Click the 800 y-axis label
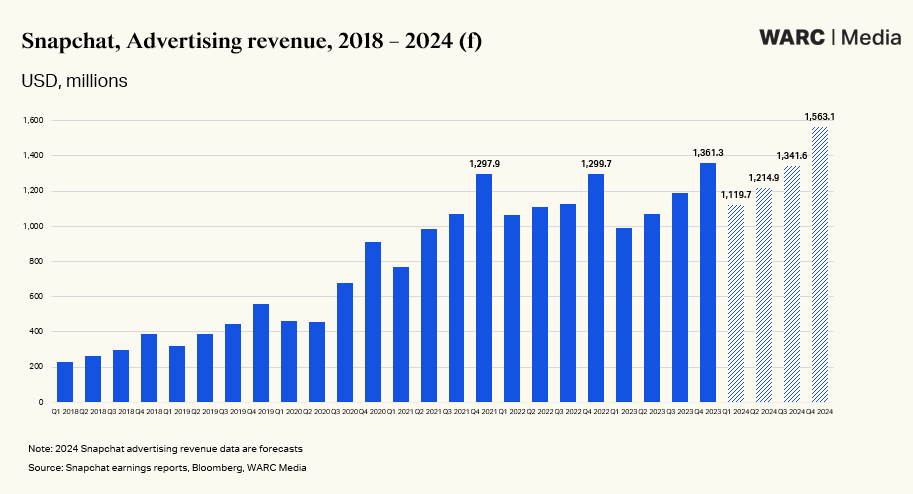 (37, 262)
